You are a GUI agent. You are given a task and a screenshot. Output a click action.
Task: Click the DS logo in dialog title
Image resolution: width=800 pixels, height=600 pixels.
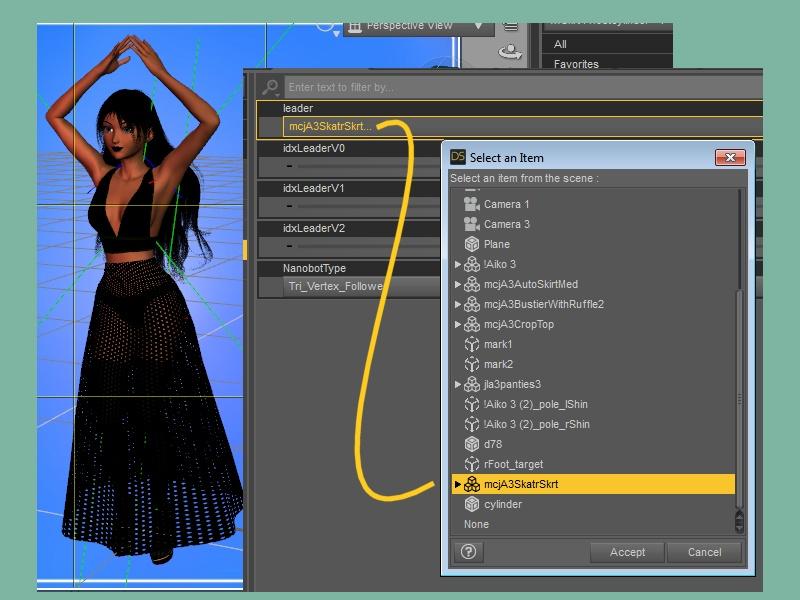[458, 157]
